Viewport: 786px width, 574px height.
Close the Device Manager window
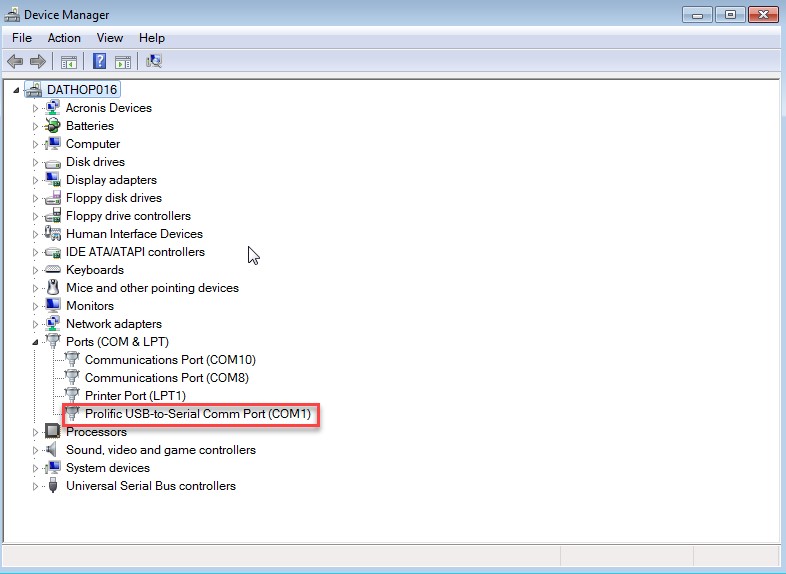[763, 15]
